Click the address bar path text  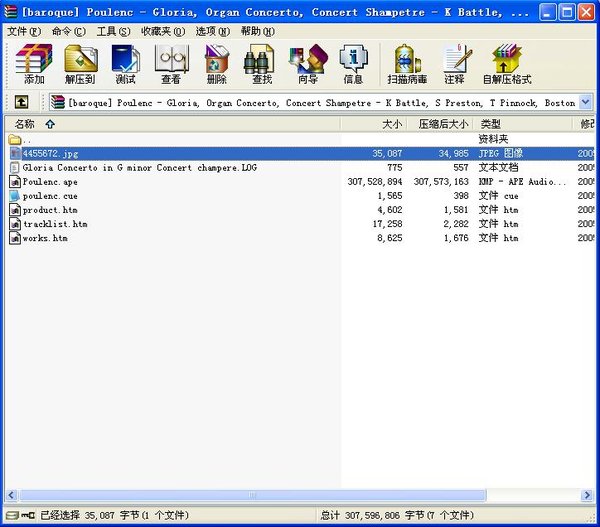click(321, 103)
